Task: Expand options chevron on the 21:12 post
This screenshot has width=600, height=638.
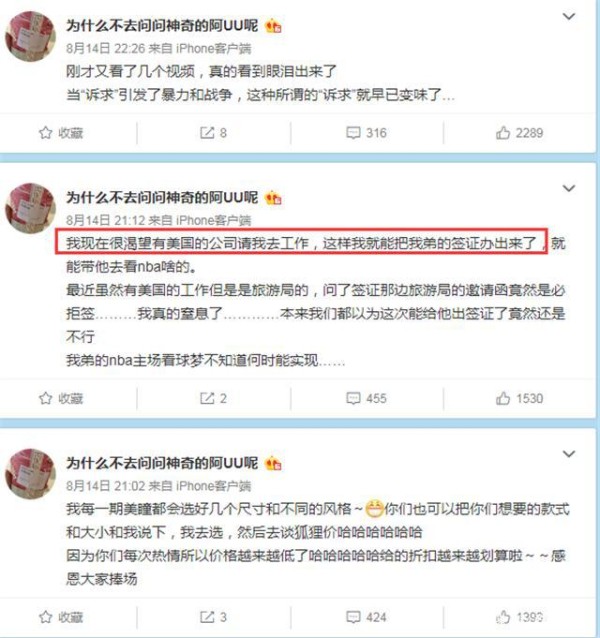Action: pyautogui.click(x=568, y=188)
